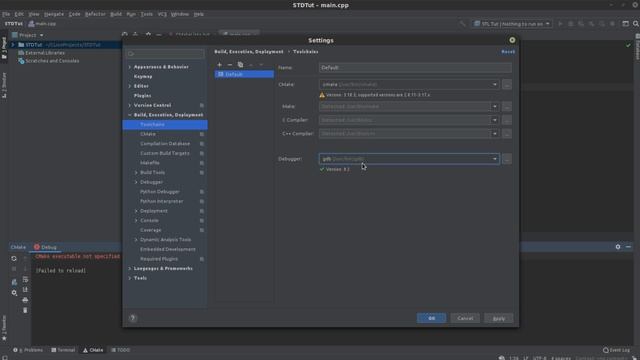Cancel the Settings dialog
The image size is (640, 360).
[x=465, y=318]
